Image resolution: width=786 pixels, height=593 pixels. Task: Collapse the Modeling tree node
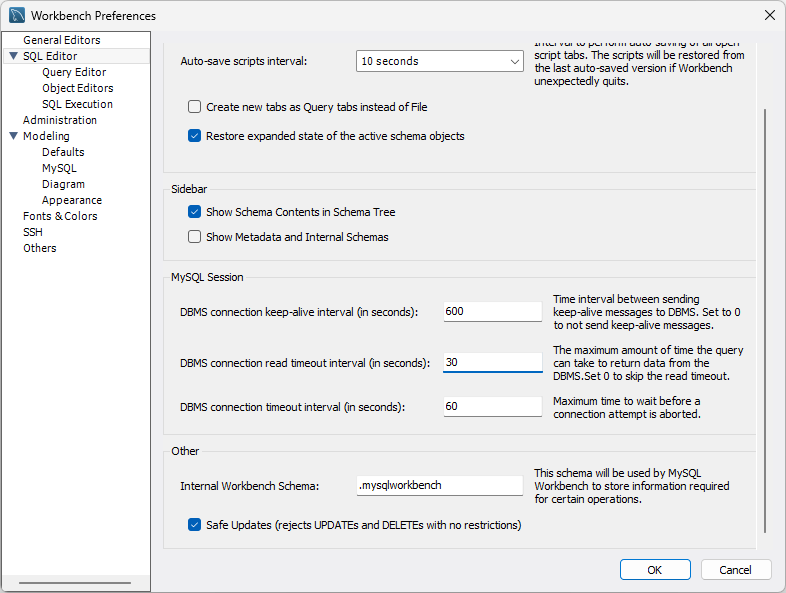[x=13, y=136]
